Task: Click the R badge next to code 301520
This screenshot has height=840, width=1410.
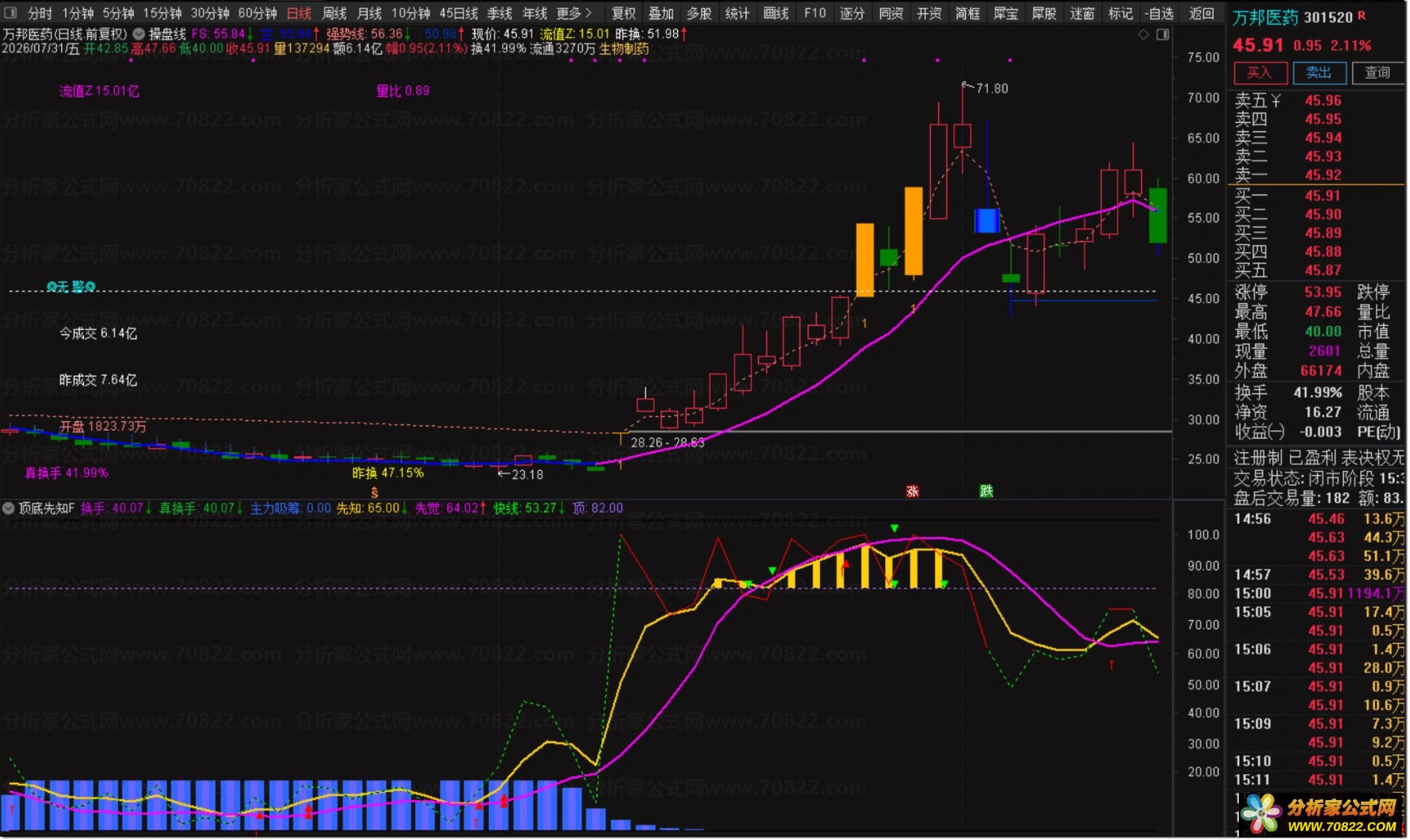Action: tap(1362, 16)
